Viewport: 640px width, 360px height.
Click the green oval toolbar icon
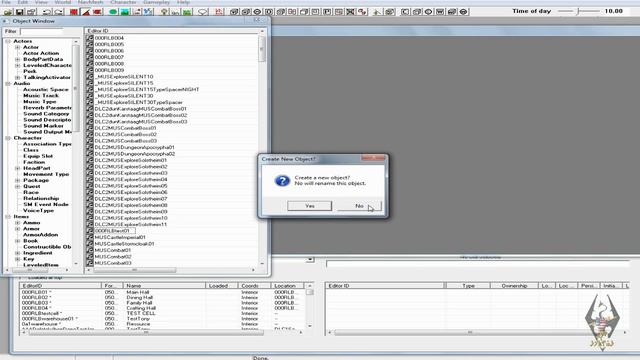(113, 12)
